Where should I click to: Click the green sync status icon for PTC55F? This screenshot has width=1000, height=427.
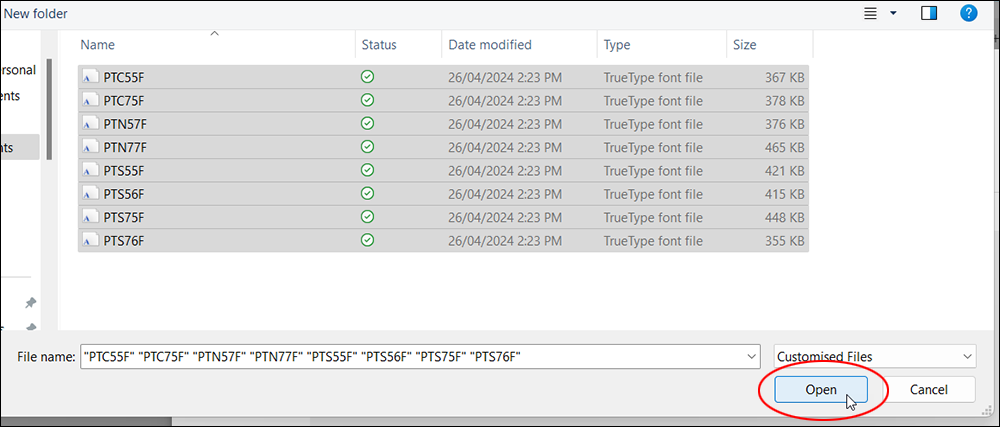tap(367, 77)
